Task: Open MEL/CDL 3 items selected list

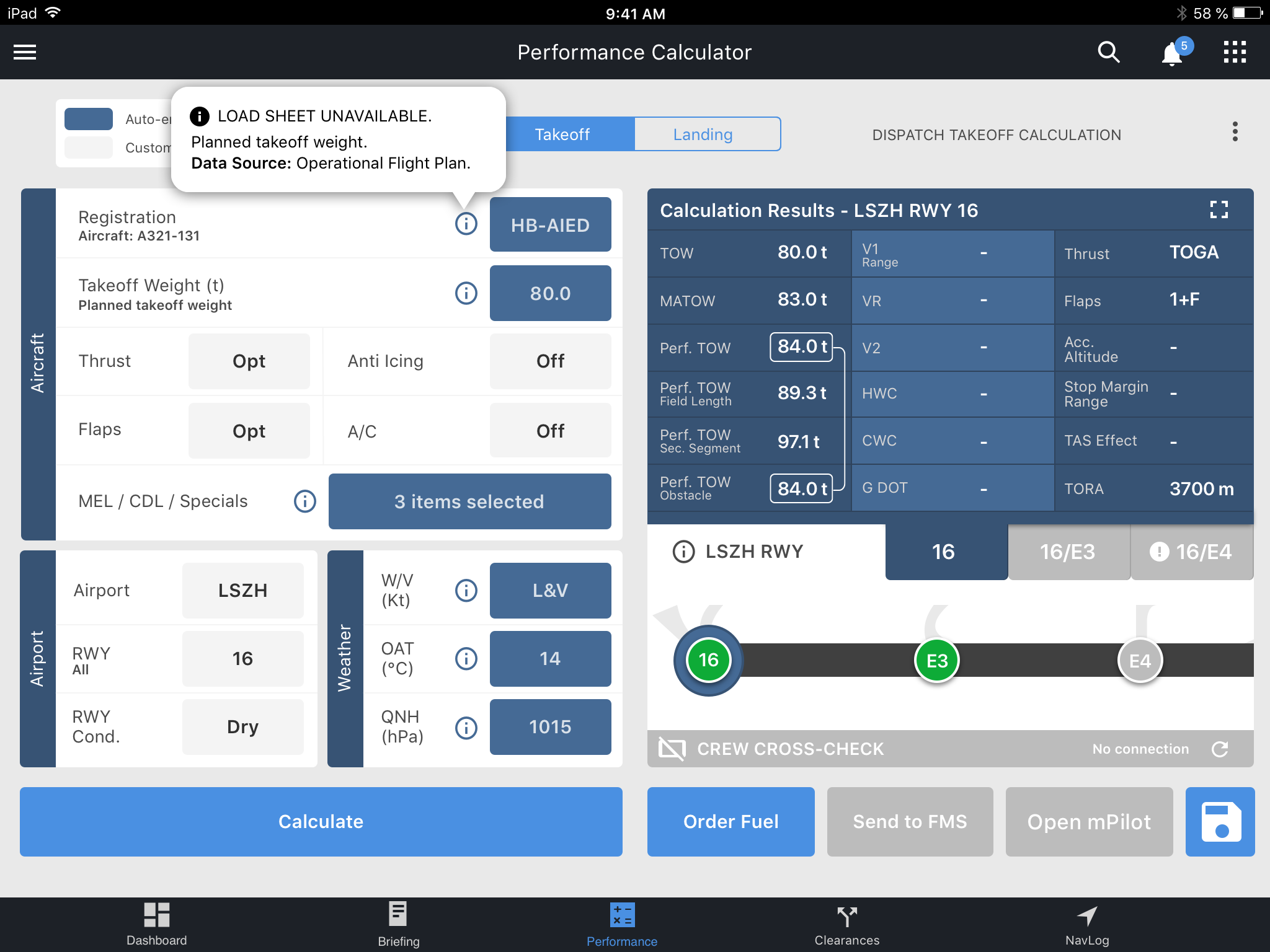Action: click(x=469, y=501)
